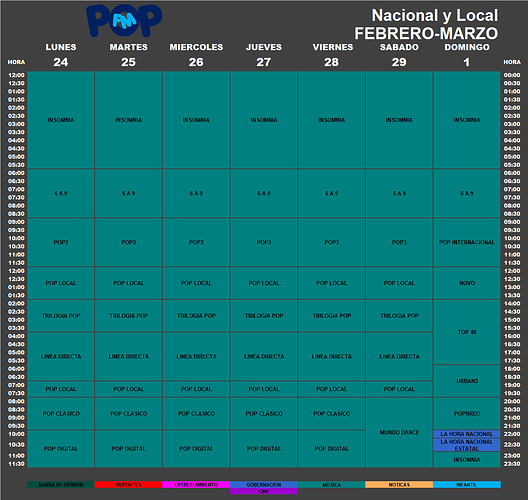Click the INSOMNIA block under LUNES
Viewport: 528px width, 500px height.
point(61,120)
